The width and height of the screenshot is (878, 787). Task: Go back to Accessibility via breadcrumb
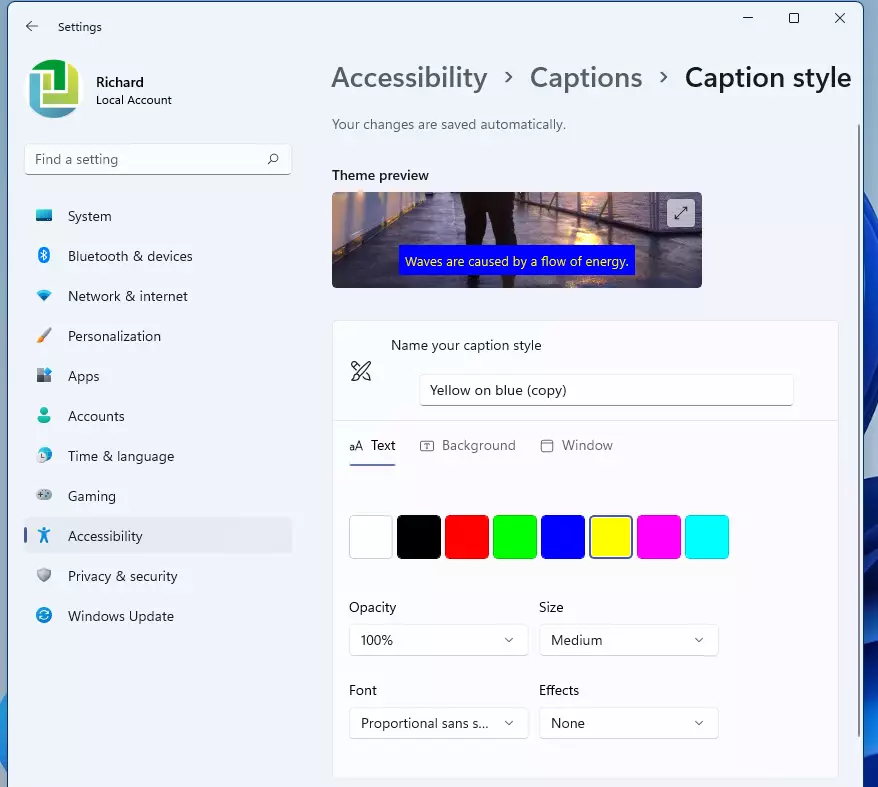pyautogui.click(x=409, y=77)
